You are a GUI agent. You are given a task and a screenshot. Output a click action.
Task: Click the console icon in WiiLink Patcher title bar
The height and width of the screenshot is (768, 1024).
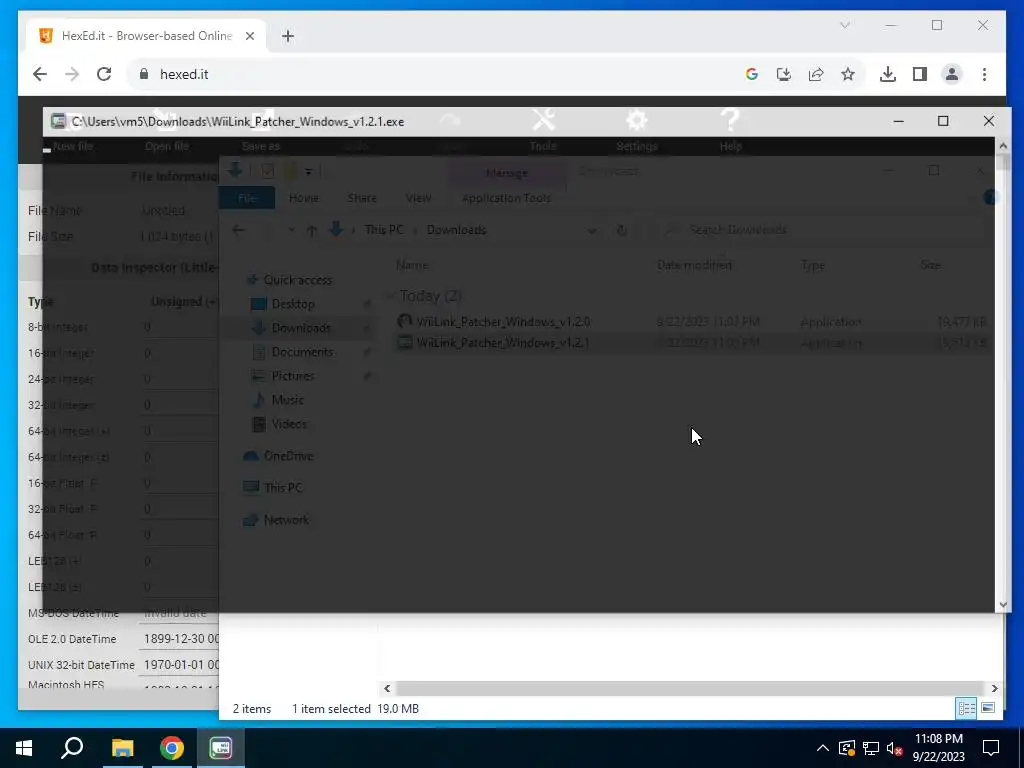59,121
